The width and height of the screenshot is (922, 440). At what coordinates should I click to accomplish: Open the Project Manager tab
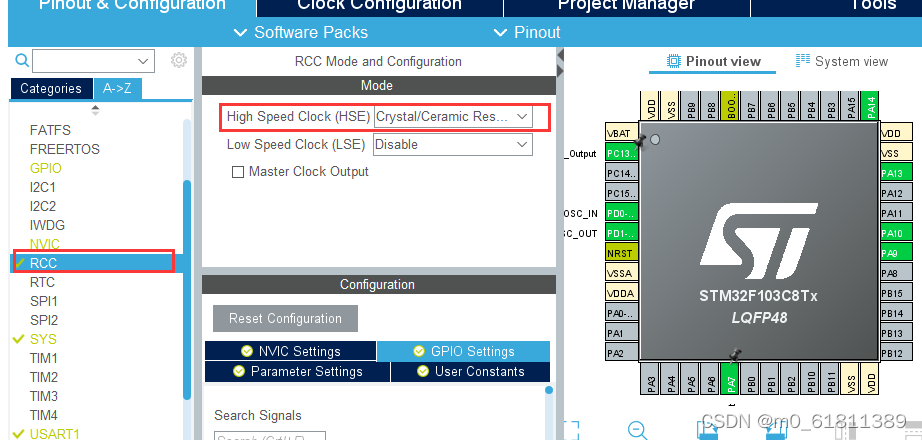coord(626,7)
